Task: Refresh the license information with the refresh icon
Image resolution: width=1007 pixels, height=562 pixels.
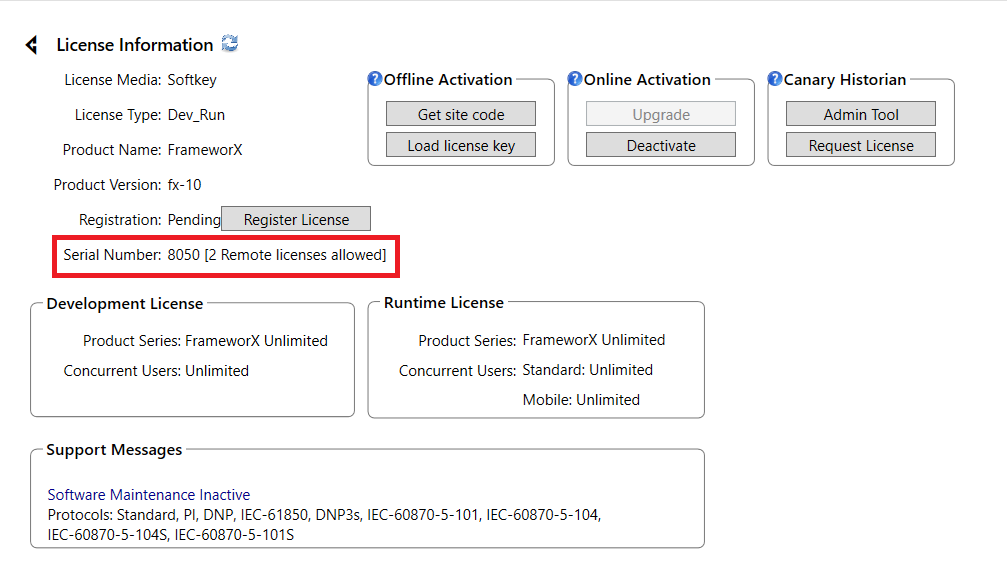Action: coord(230,44)
